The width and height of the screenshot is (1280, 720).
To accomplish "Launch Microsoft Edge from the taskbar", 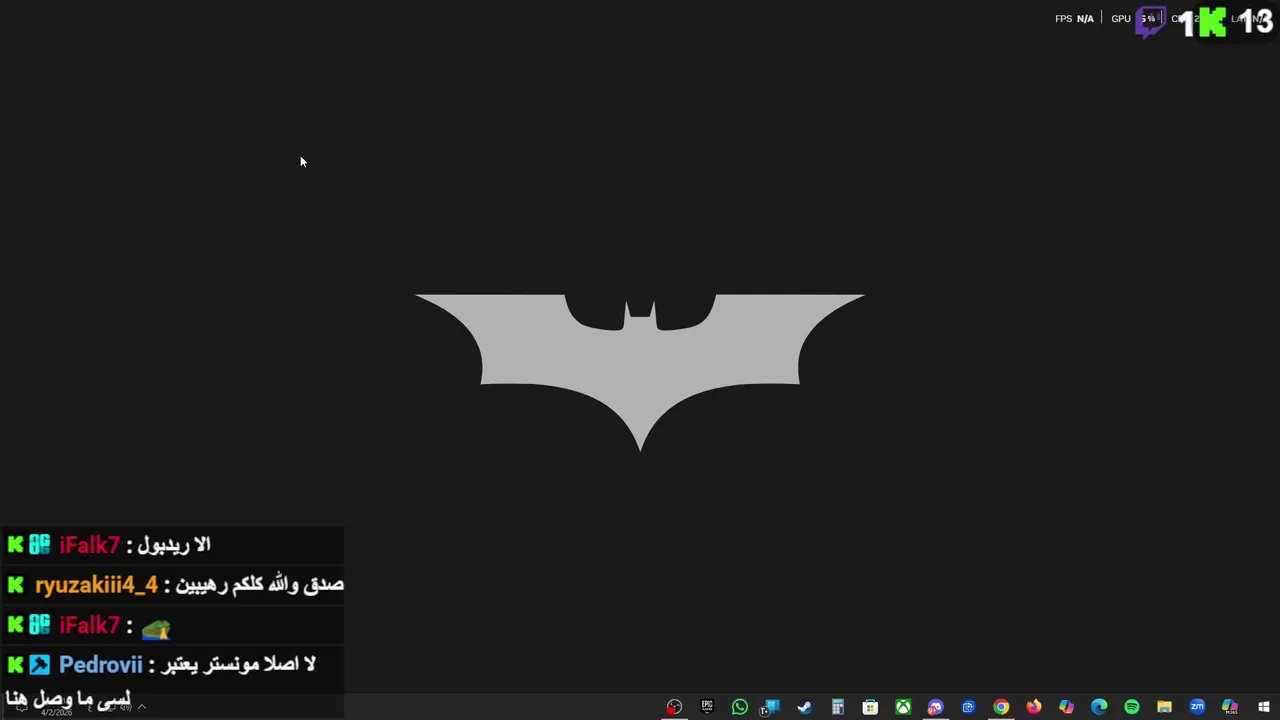I will [1099, 707].
